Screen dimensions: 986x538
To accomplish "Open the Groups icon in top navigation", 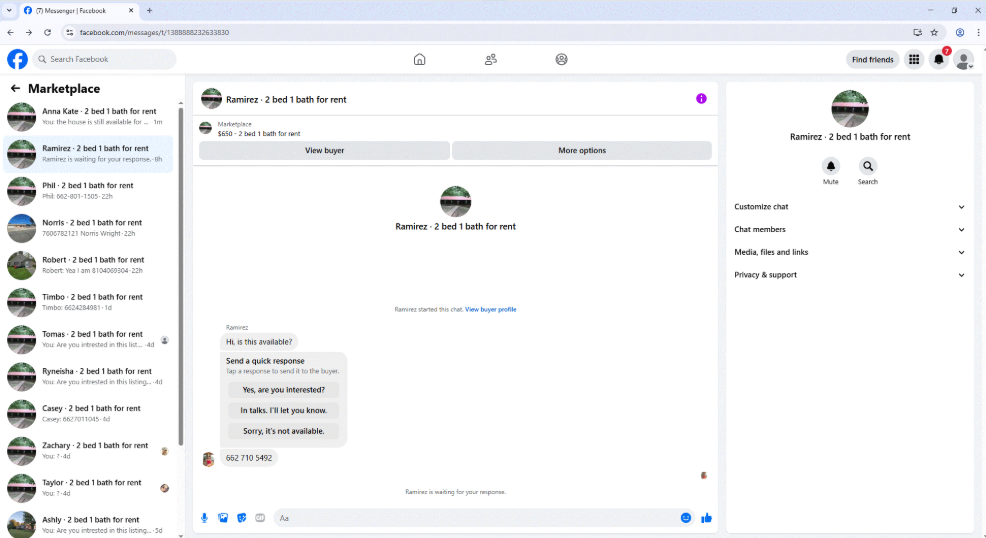I will point(562,59).
